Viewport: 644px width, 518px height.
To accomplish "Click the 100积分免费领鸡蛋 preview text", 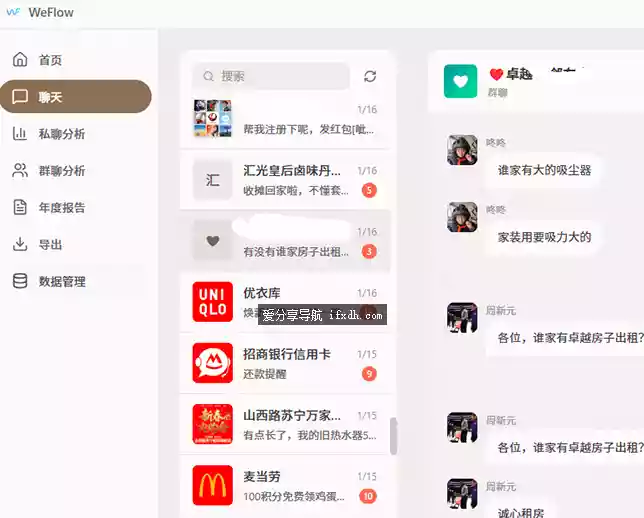I will click(294, 497).
